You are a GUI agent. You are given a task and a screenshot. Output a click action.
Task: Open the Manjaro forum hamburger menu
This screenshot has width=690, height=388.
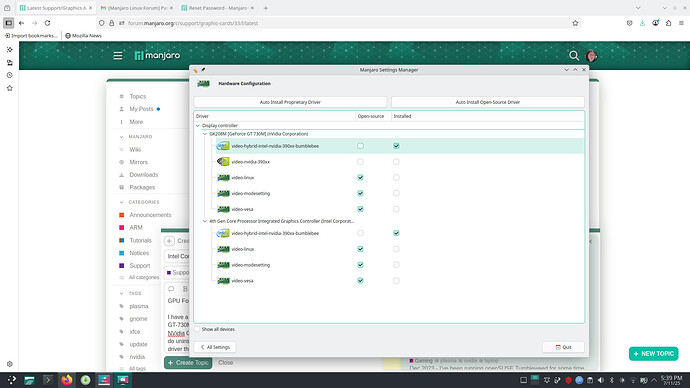(117, 56)
